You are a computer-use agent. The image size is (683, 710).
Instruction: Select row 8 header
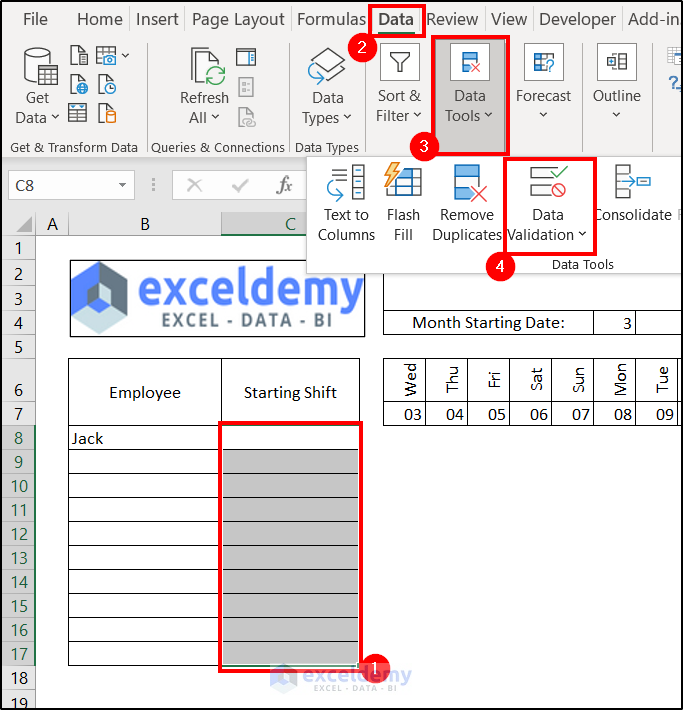coord(19,438)
